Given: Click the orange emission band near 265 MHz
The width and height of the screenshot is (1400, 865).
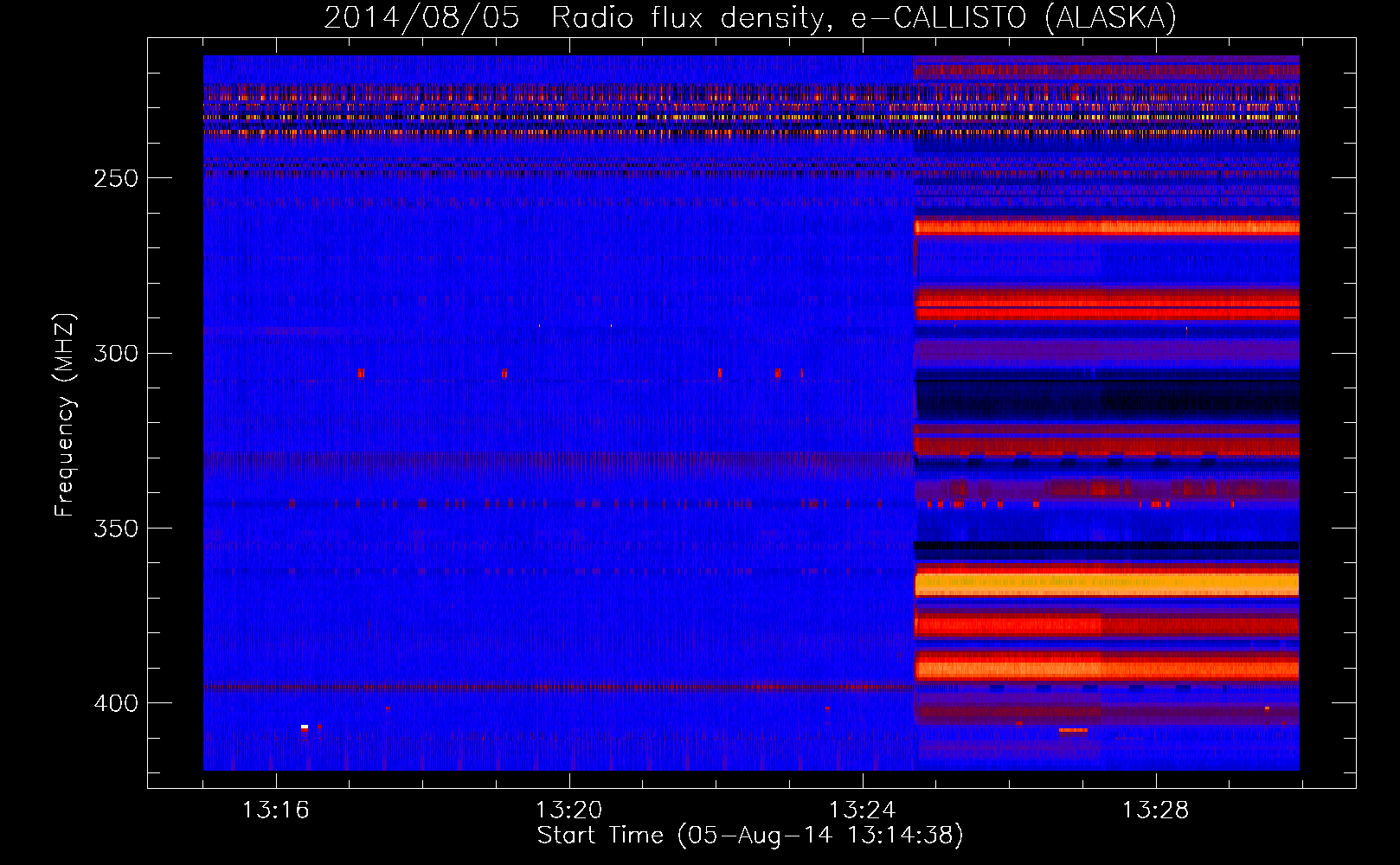Looking at the screenshot, I should click(x=1107, y=227).
